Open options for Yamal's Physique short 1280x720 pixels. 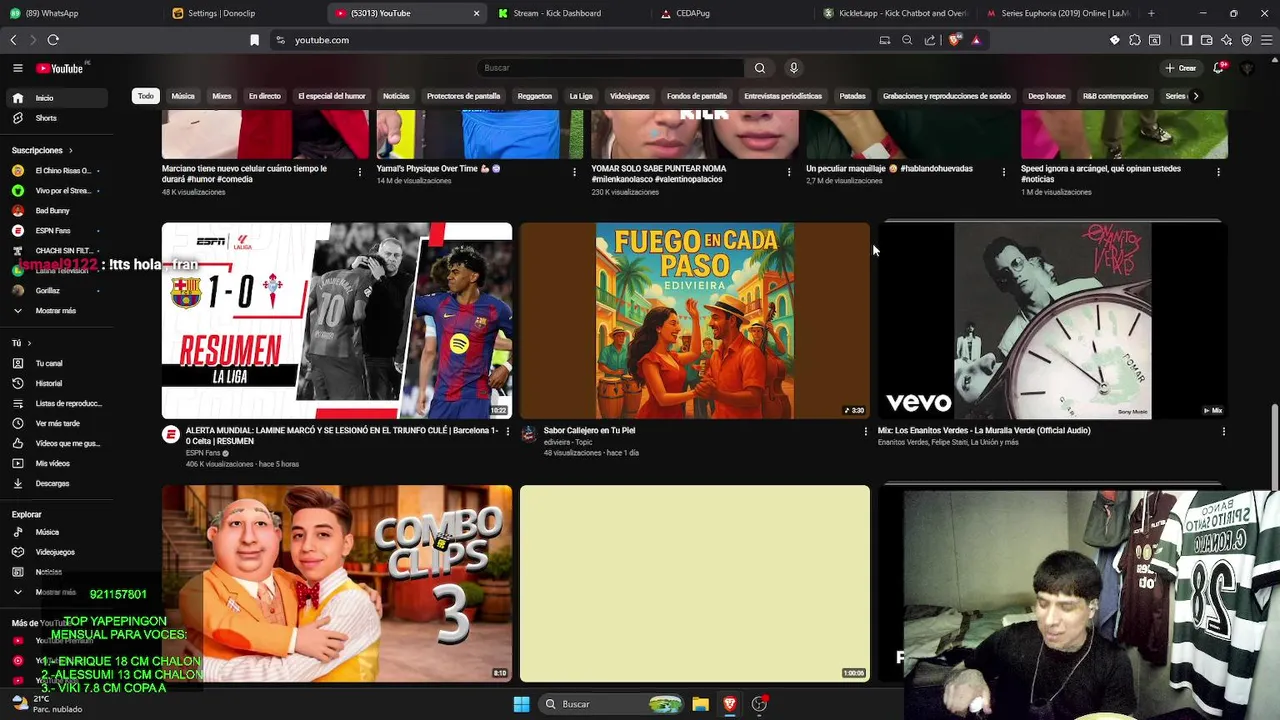[574, 172]
